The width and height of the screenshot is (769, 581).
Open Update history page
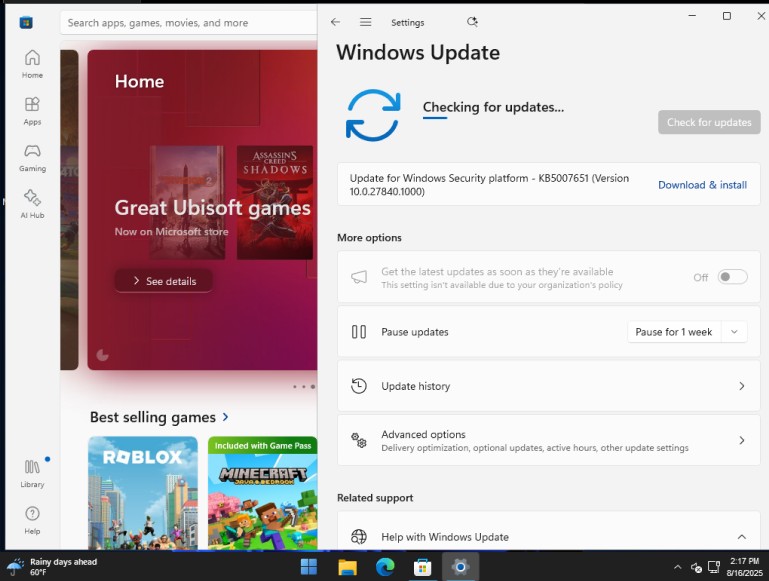click(x=548, y=386)
